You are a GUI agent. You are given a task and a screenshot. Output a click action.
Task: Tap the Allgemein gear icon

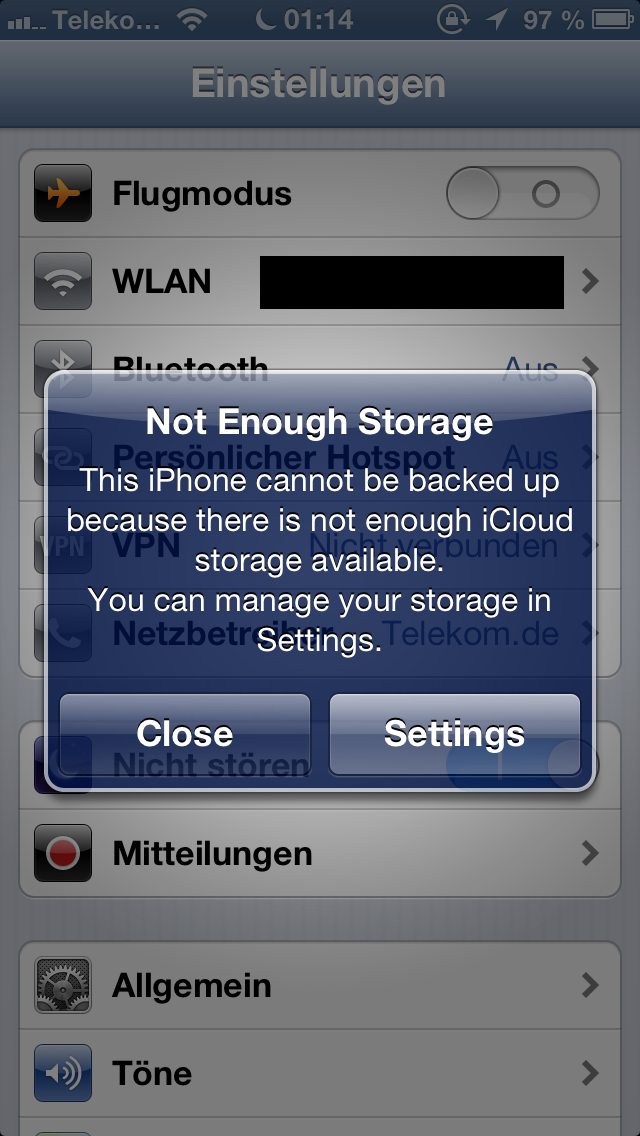[63, 985]
